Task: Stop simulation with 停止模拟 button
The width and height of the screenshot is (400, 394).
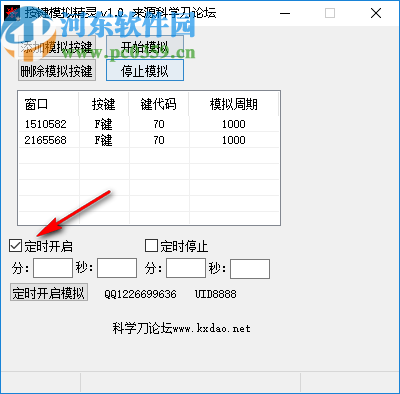Action: point(145,70)
